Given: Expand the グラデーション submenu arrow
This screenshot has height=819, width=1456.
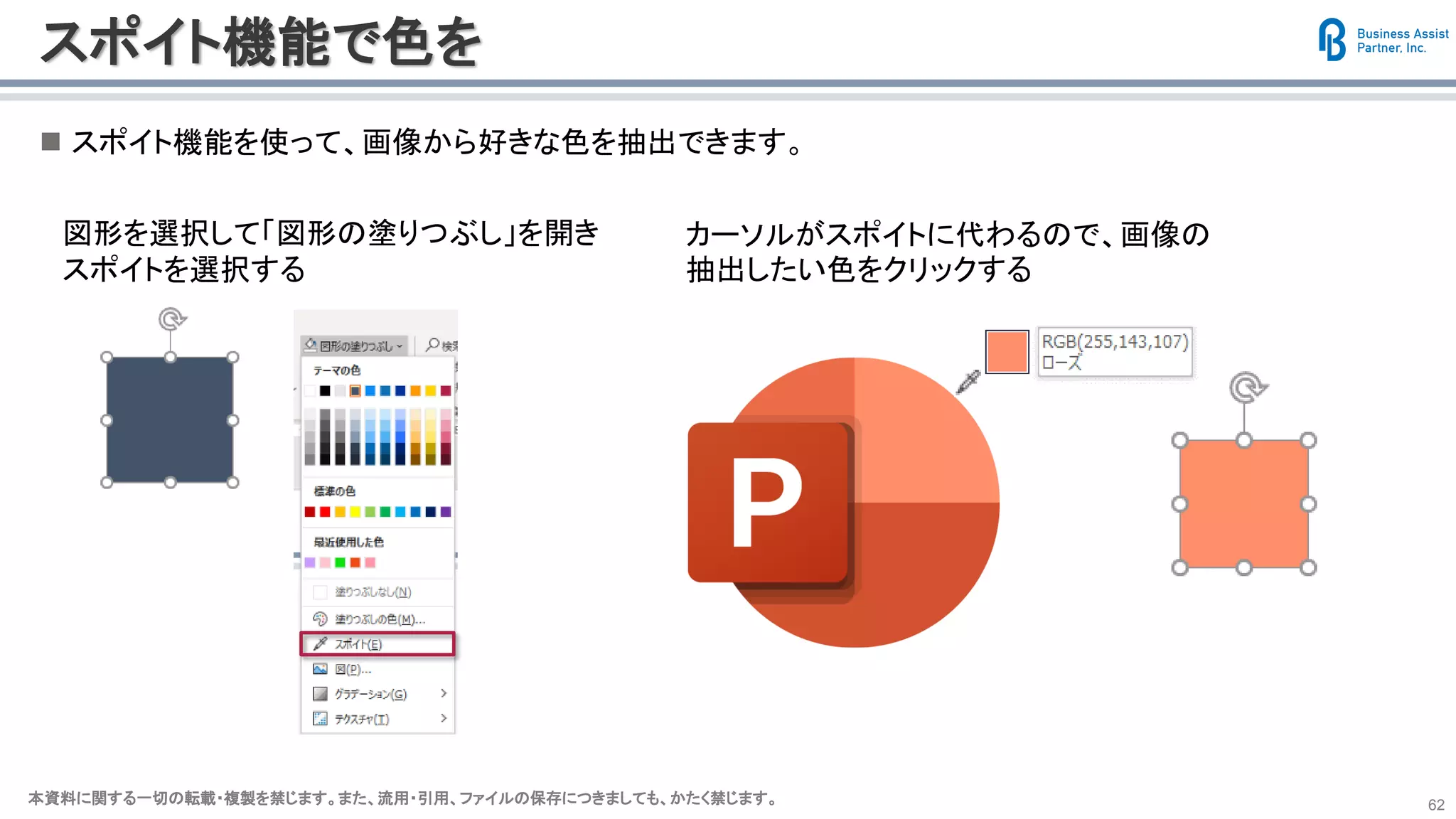Looking at the screenshot, I should [x=444, y=693].
